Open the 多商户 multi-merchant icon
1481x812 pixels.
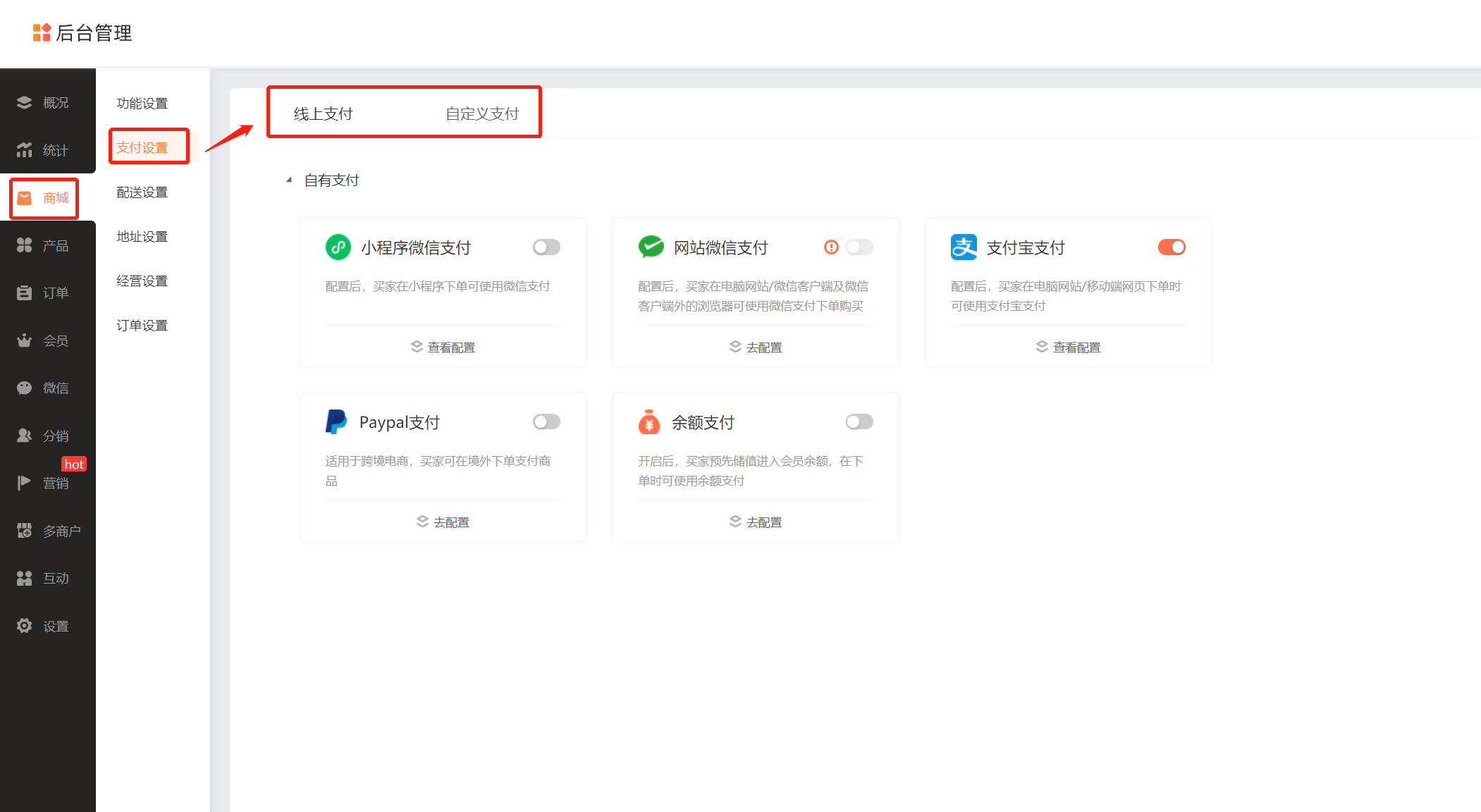pyautogui.click(x=25, y=530)
